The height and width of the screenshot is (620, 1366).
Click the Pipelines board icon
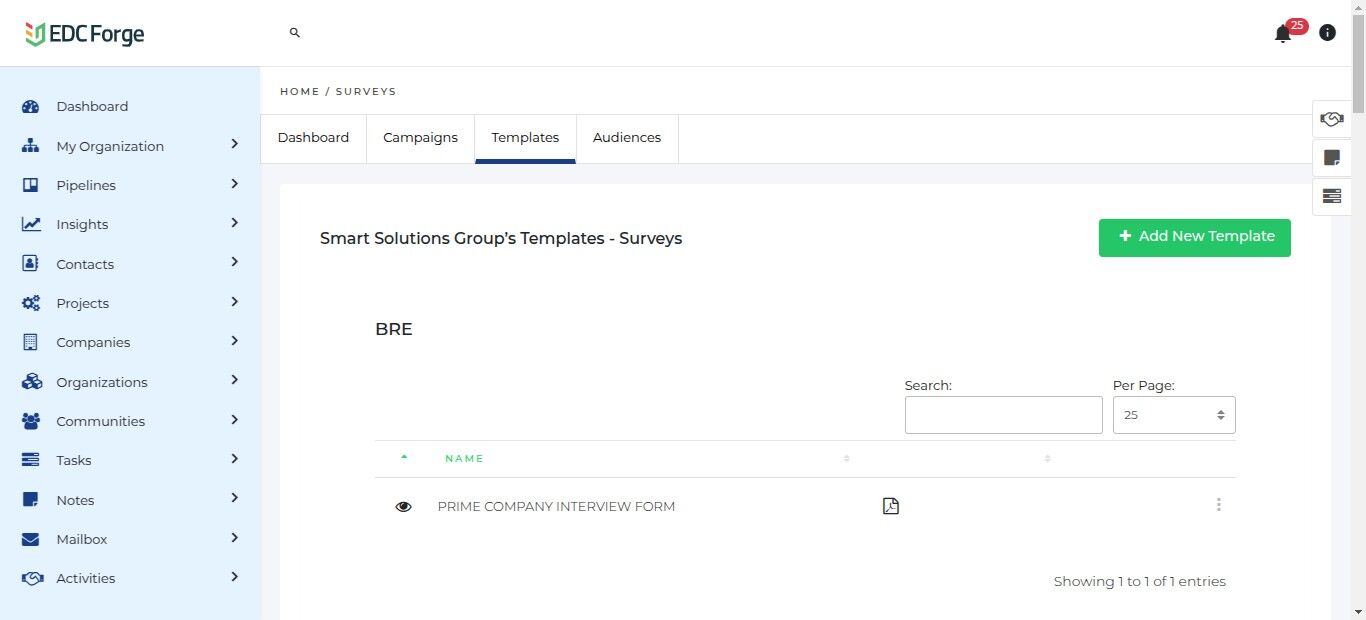[x=31, y=185]
